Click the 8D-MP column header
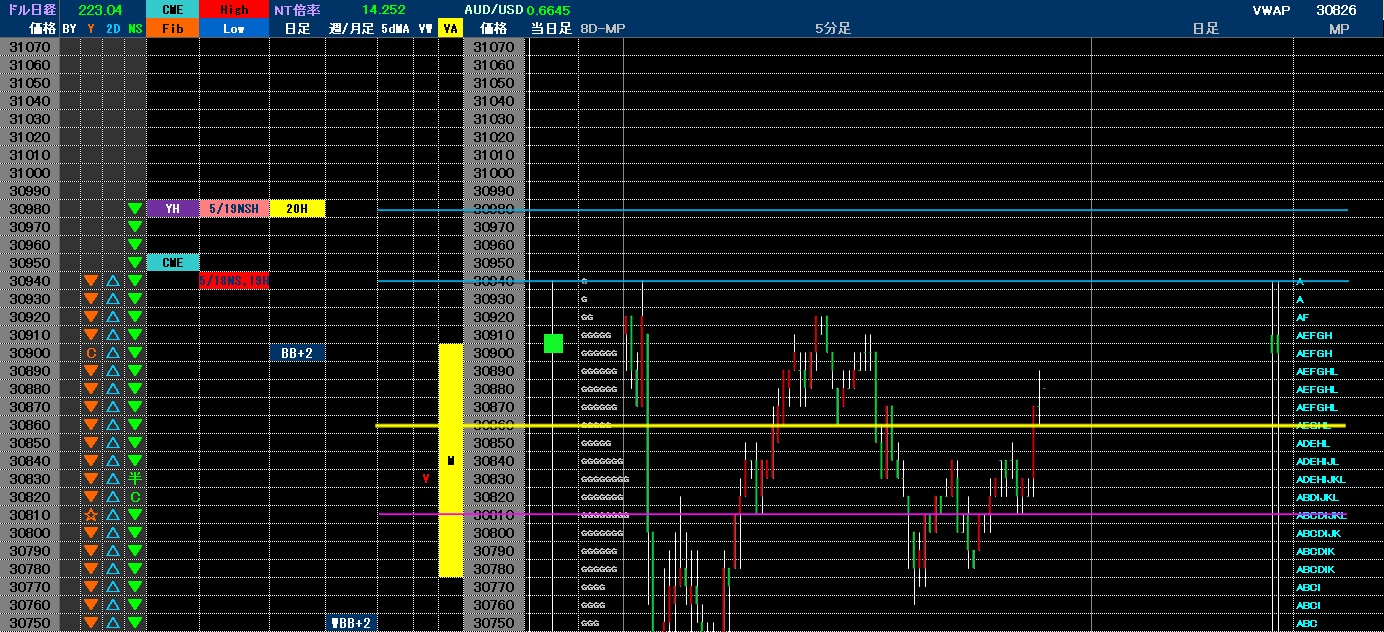The image size is (1384, 632). (x=602, y=28)
